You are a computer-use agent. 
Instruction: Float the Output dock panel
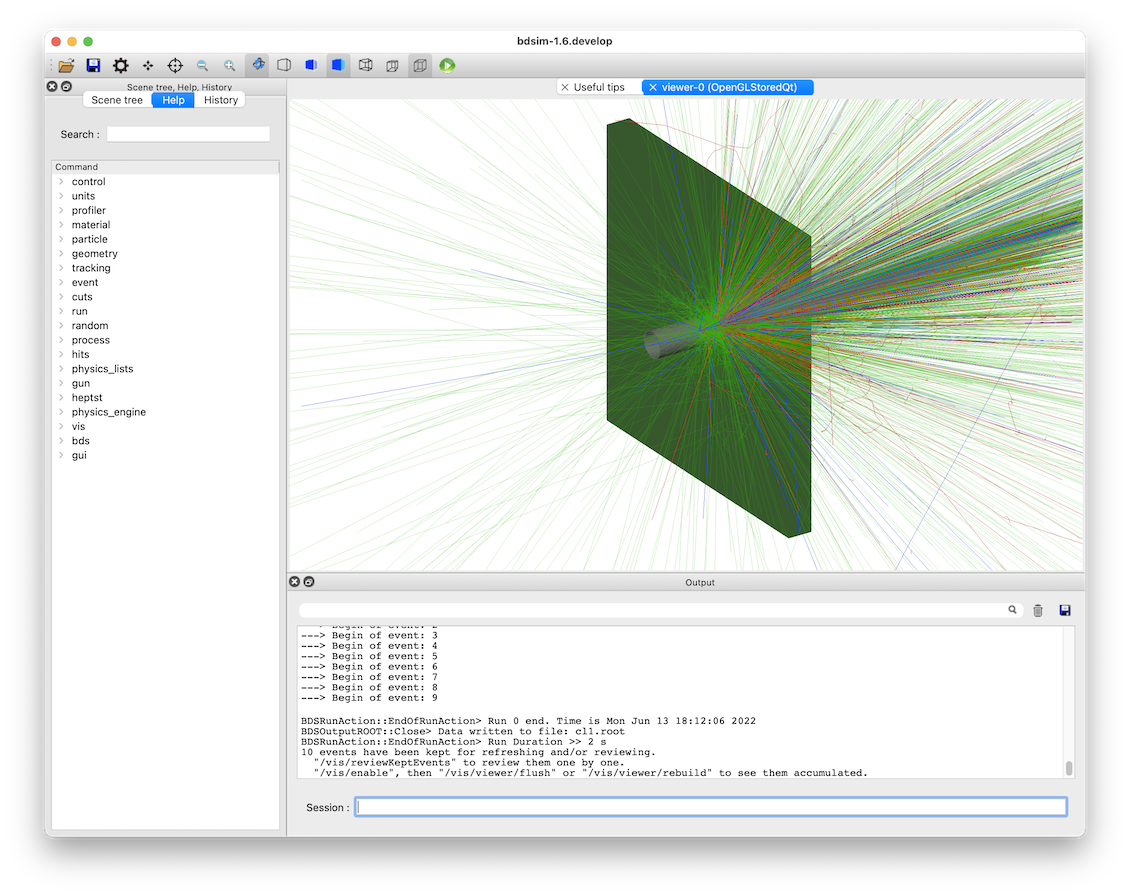308,582
